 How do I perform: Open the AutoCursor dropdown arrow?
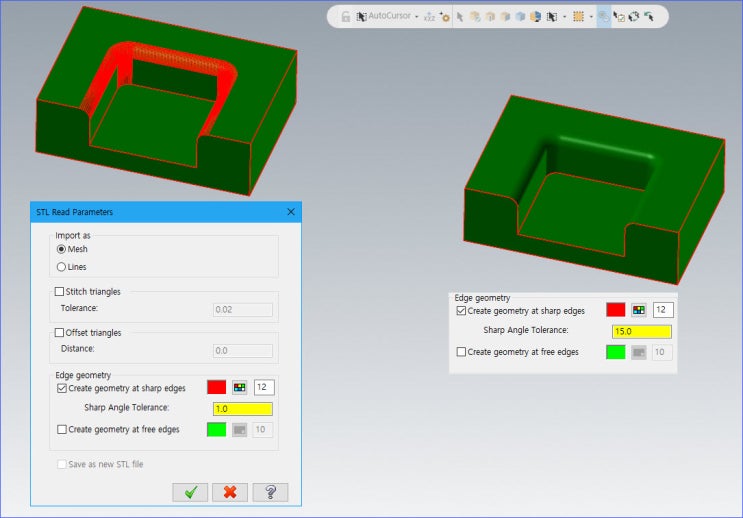tap(416, 17)
